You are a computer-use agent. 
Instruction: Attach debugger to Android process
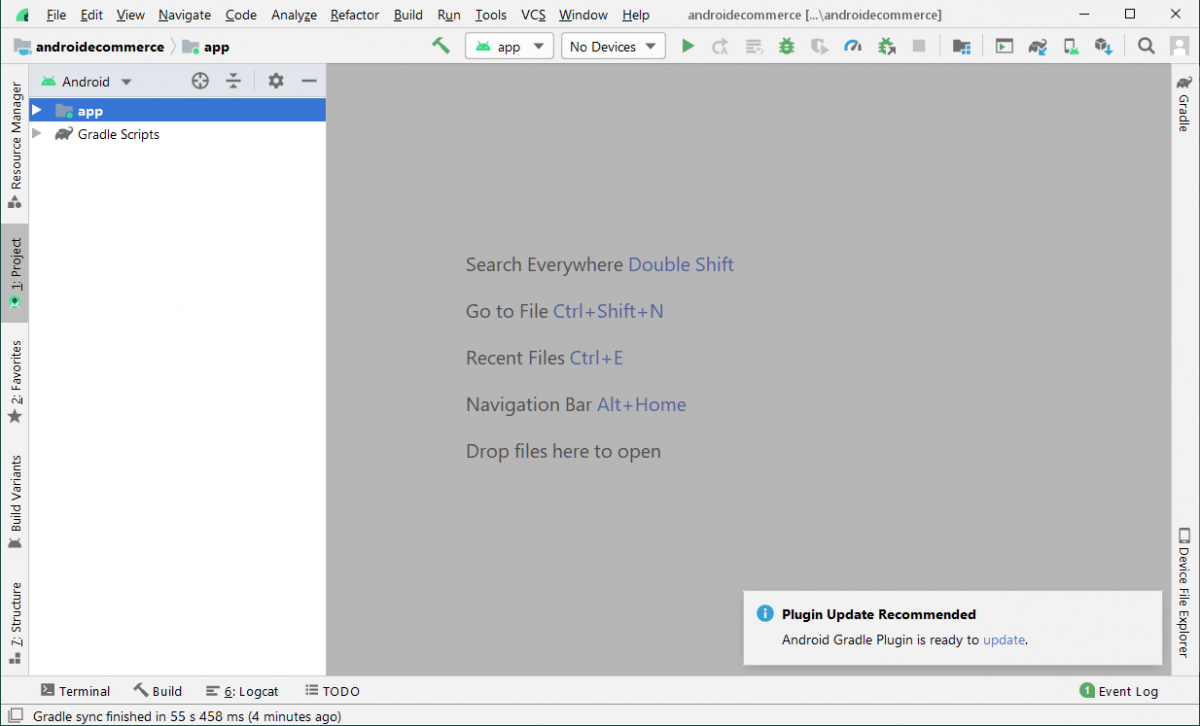point(886,45)
